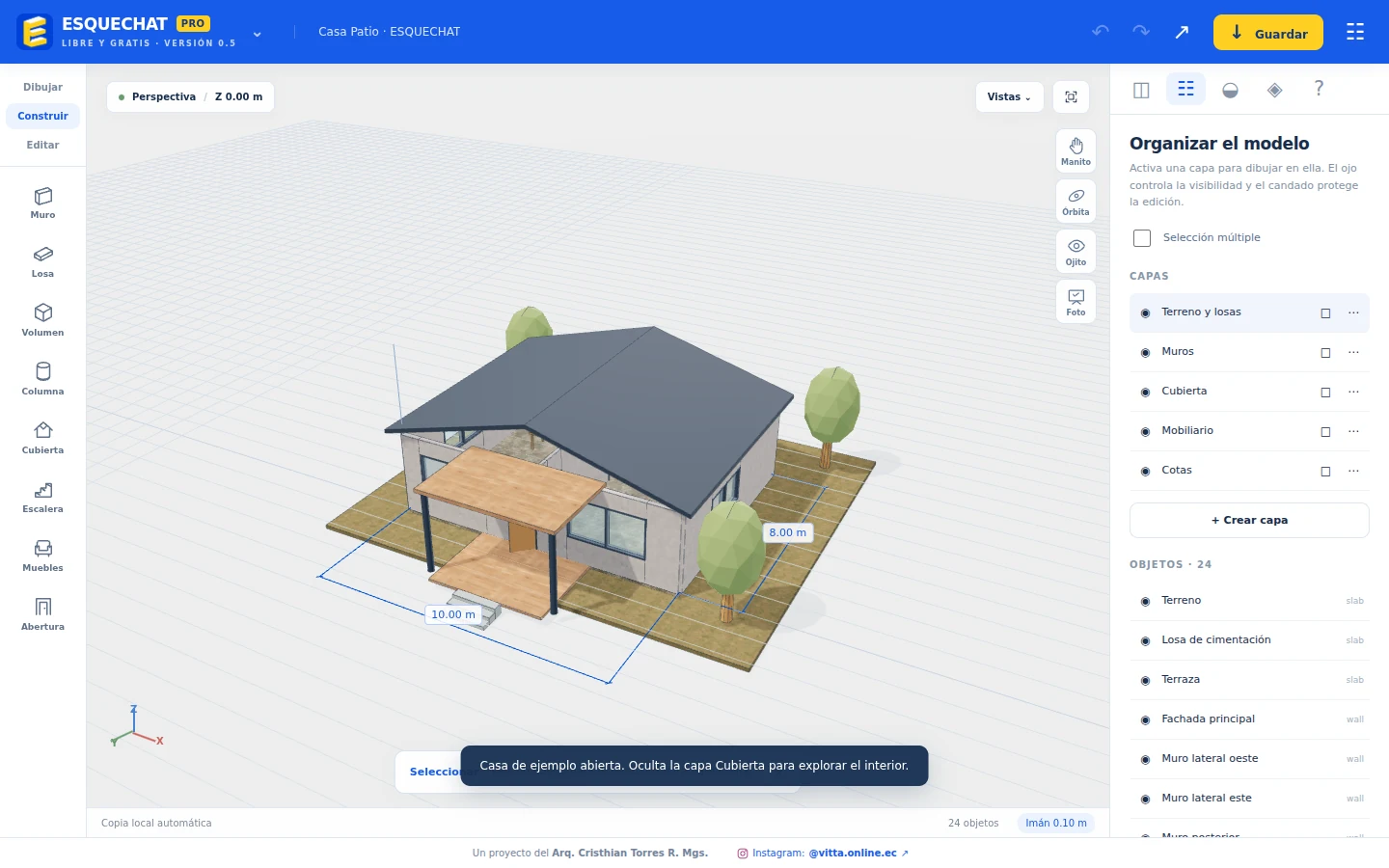
Task: Toggle visibility of Terraza object
Action: (x=1145, y=681)
